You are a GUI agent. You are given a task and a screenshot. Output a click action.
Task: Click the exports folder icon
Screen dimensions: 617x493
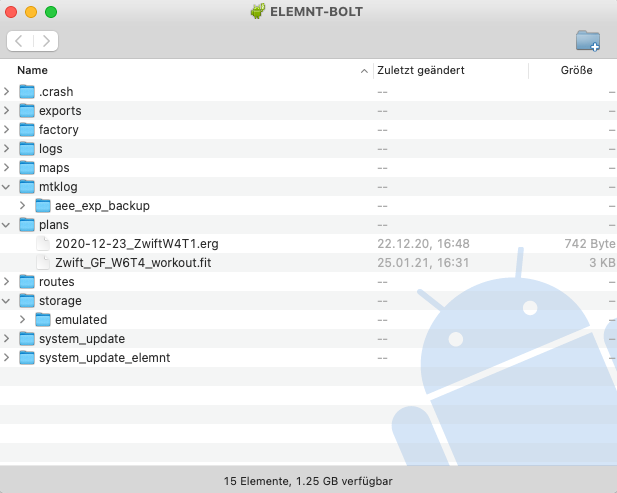[27, 111]
